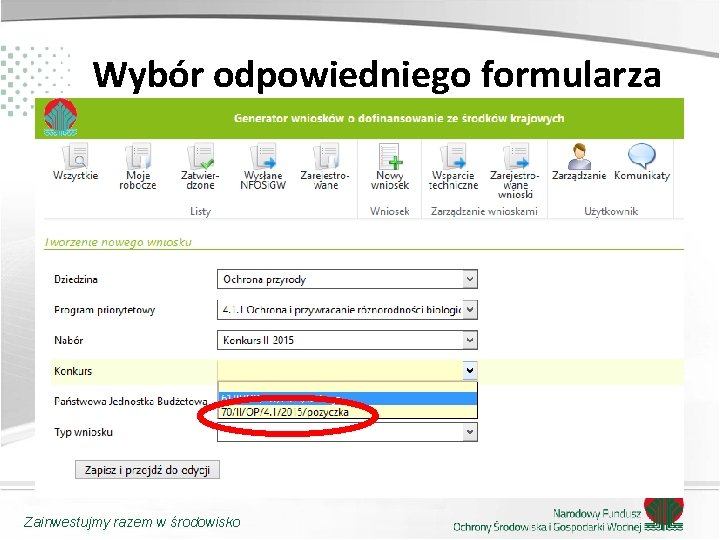Open Zarejestrowane wnioski management icon
The width and height of the screenshot is (720, 540).
click(x=515, y=171)
